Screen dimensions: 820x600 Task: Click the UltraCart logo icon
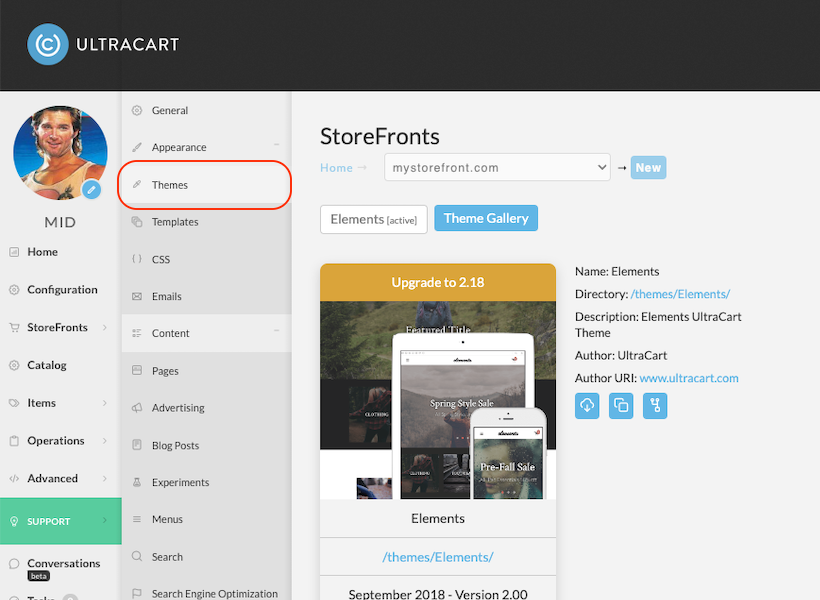point(48,44)
